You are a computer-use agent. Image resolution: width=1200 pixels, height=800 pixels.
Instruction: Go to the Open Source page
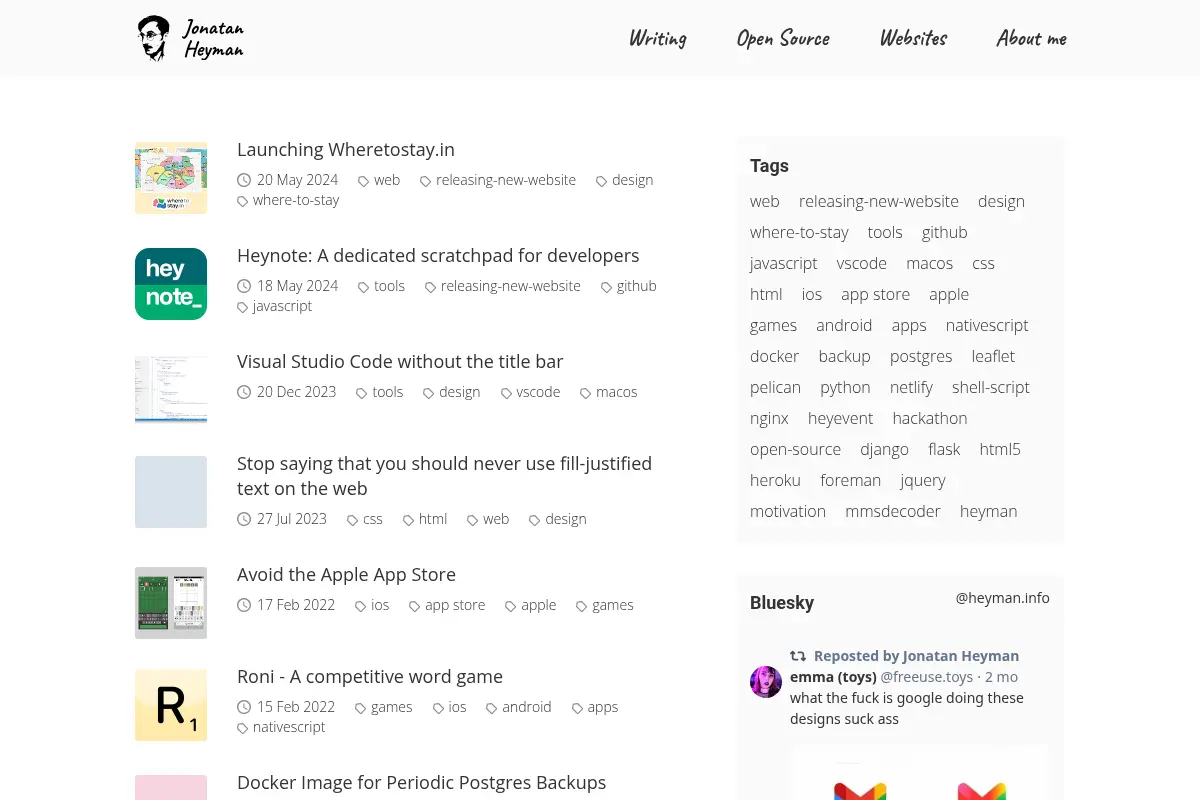(x=783, y=38)
